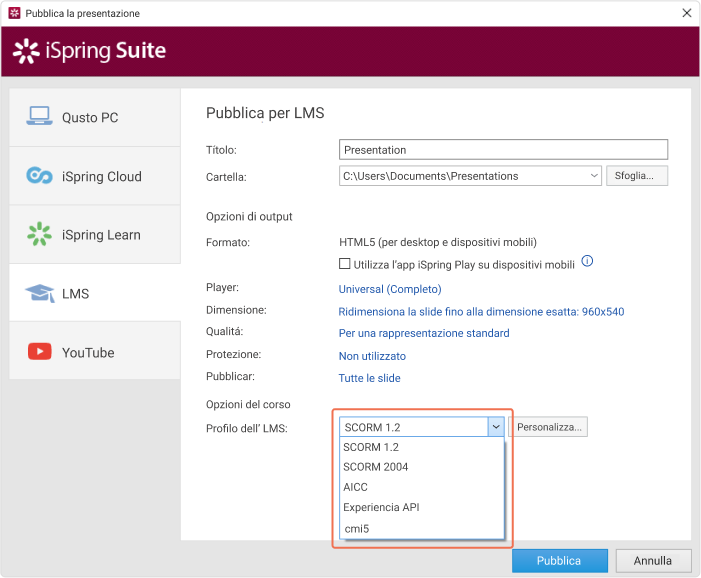The width and height of the screenshot is (701, 578).
Task: Choose AICC from the LMS profile list
Action: [x=422, y=487]
